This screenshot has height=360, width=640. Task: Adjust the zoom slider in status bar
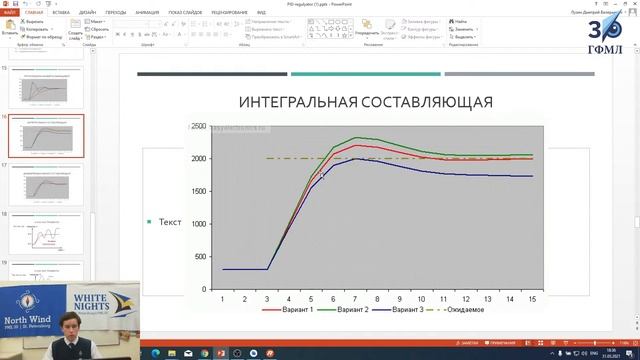pos(594,343)
